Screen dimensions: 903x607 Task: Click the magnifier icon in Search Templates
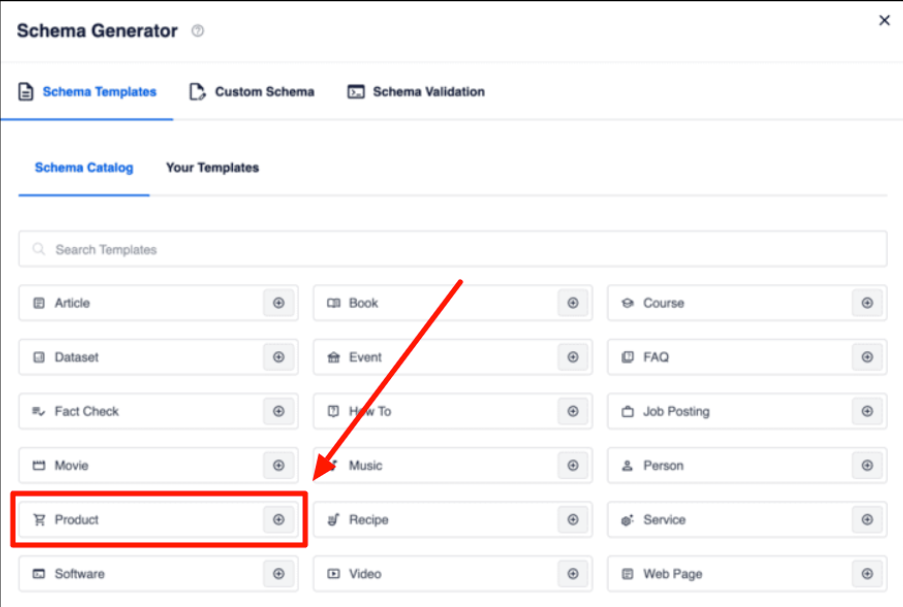[39, 249]
